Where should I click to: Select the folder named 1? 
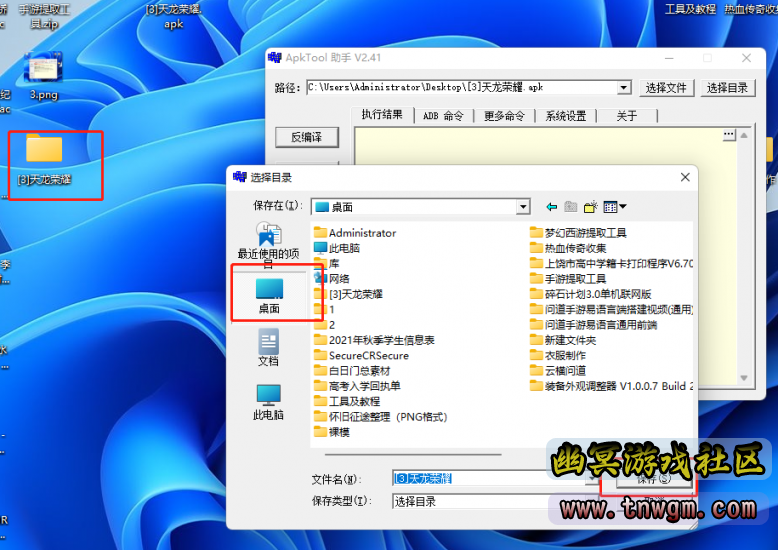324,310
